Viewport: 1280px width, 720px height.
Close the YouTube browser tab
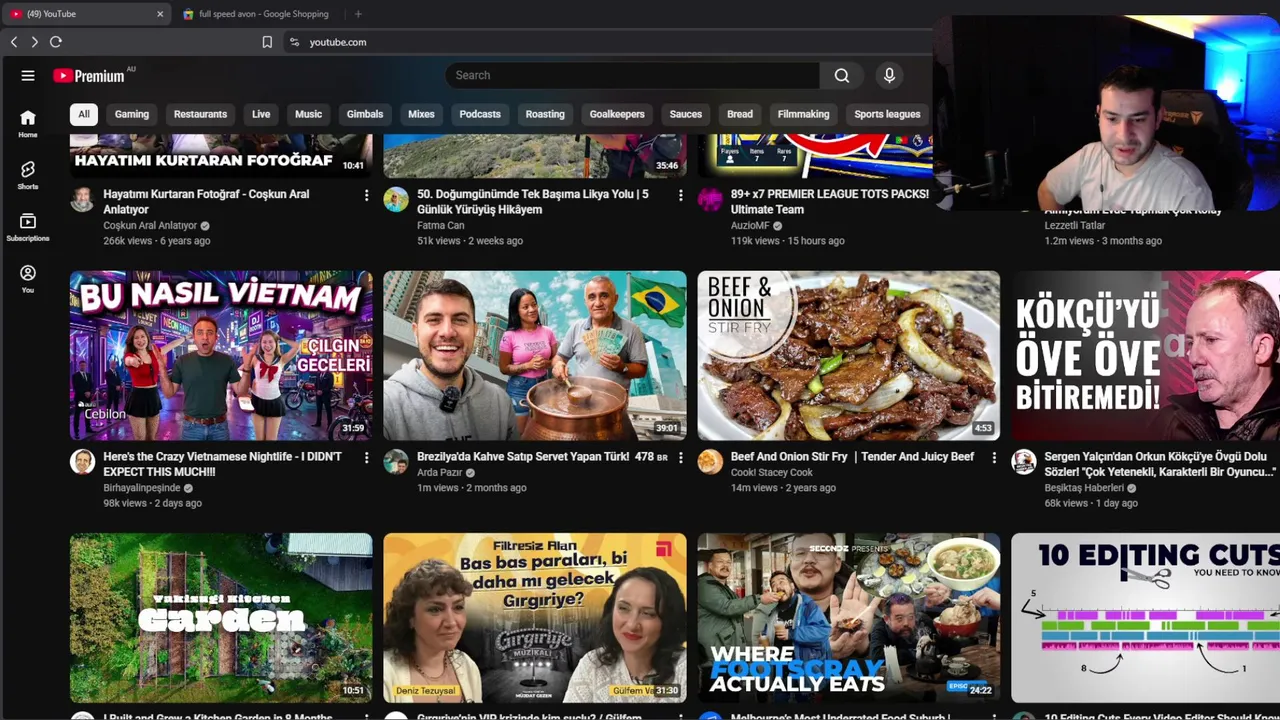coord(160,14)
